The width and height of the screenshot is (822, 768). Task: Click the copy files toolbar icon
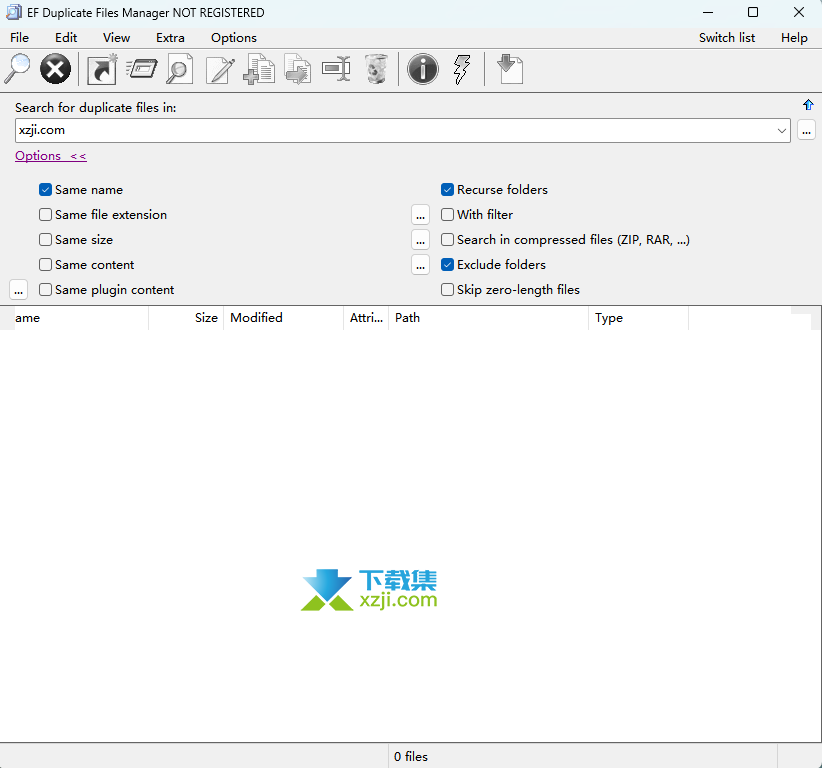pyautogui.click(x=259, y=69)
